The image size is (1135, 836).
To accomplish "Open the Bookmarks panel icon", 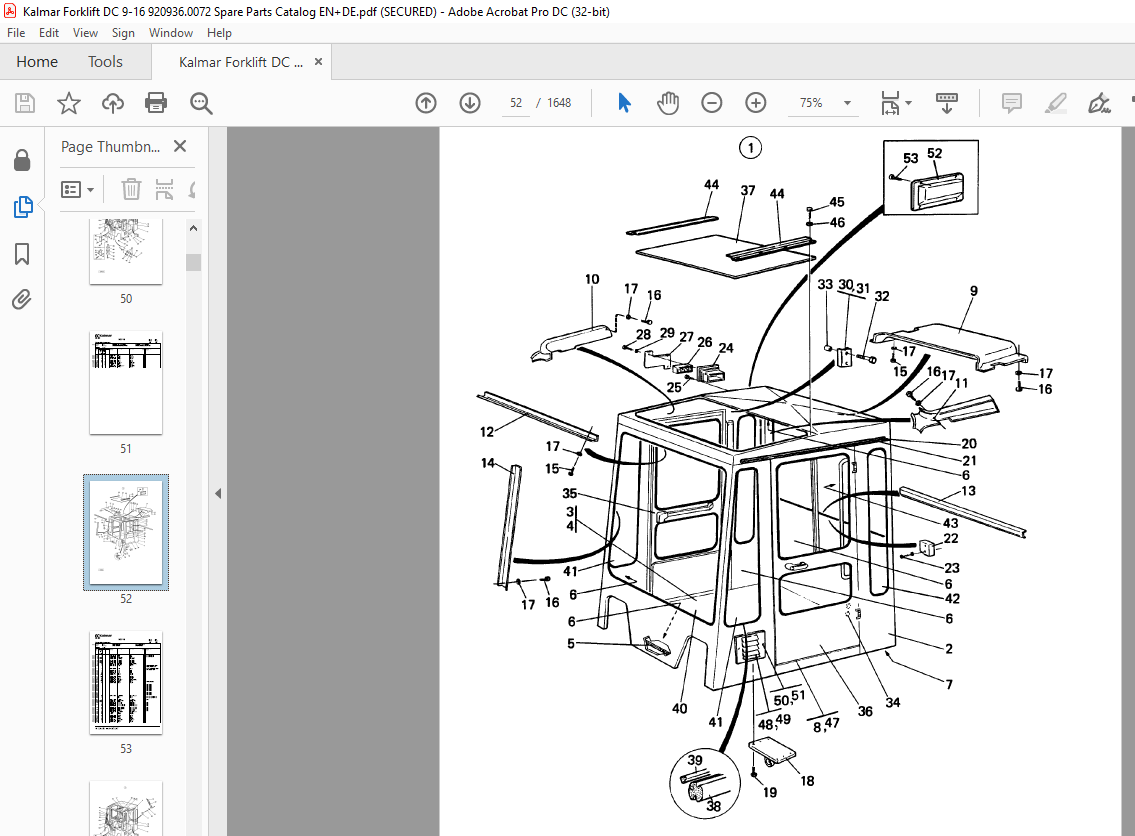I will [x=22, y=254].
